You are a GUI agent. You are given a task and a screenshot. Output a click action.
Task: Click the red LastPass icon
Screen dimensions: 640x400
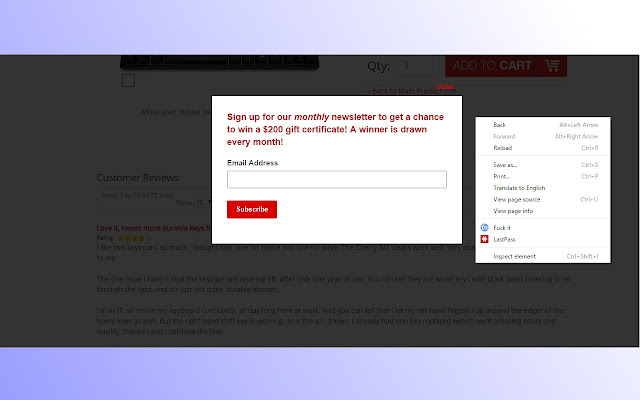[484, 239]
